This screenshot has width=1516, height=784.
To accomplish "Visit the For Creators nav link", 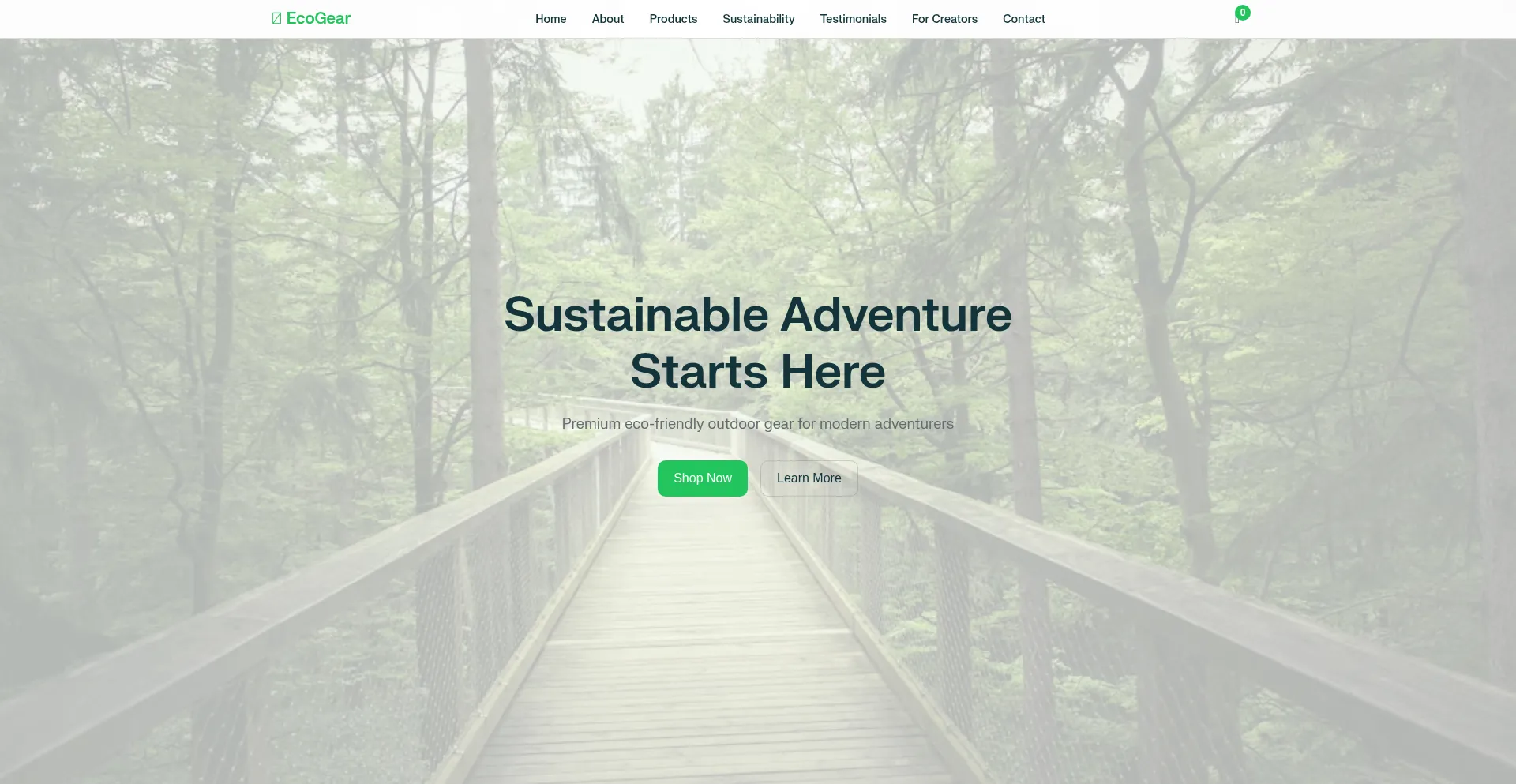I will (x=944, y=19).
